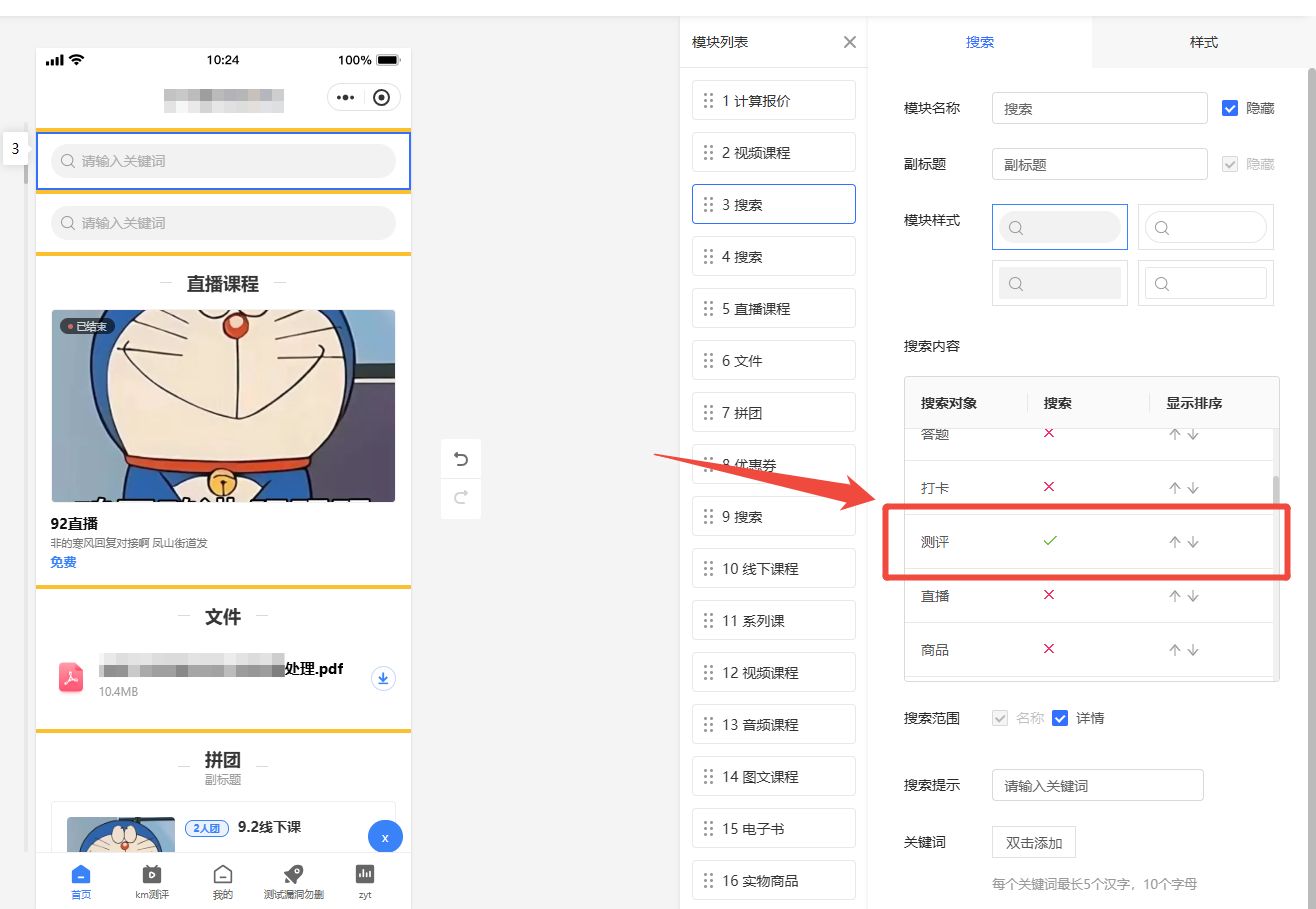Click the second search bar in phone preview

click(x=223, y=223)
